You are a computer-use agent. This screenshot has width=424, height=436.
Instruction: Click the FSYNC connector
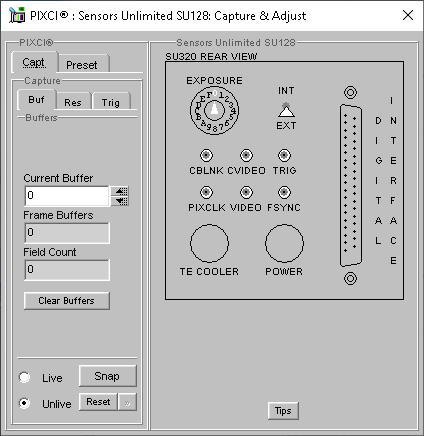pos(284,192)
